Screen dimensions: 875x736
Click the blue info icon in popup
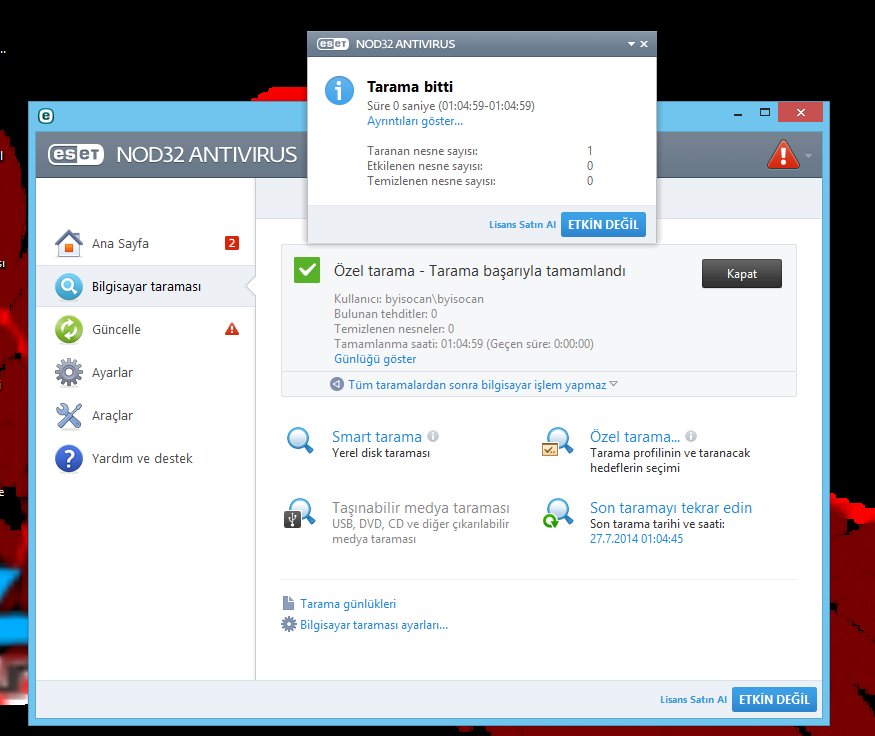pos(339,90)
